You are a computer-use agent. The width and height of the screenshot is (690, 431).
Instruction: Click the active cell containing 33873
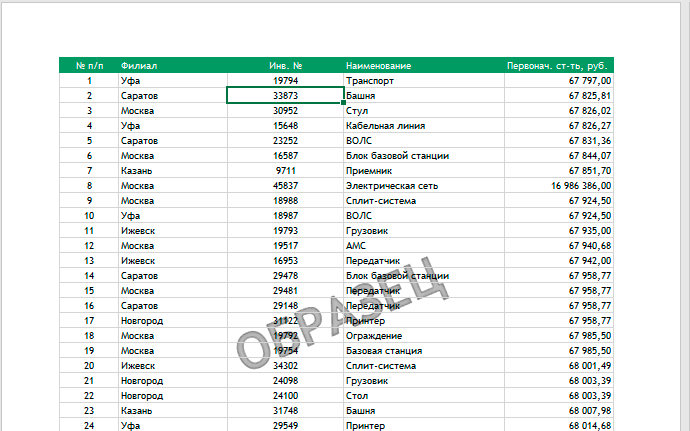[285, 96]
